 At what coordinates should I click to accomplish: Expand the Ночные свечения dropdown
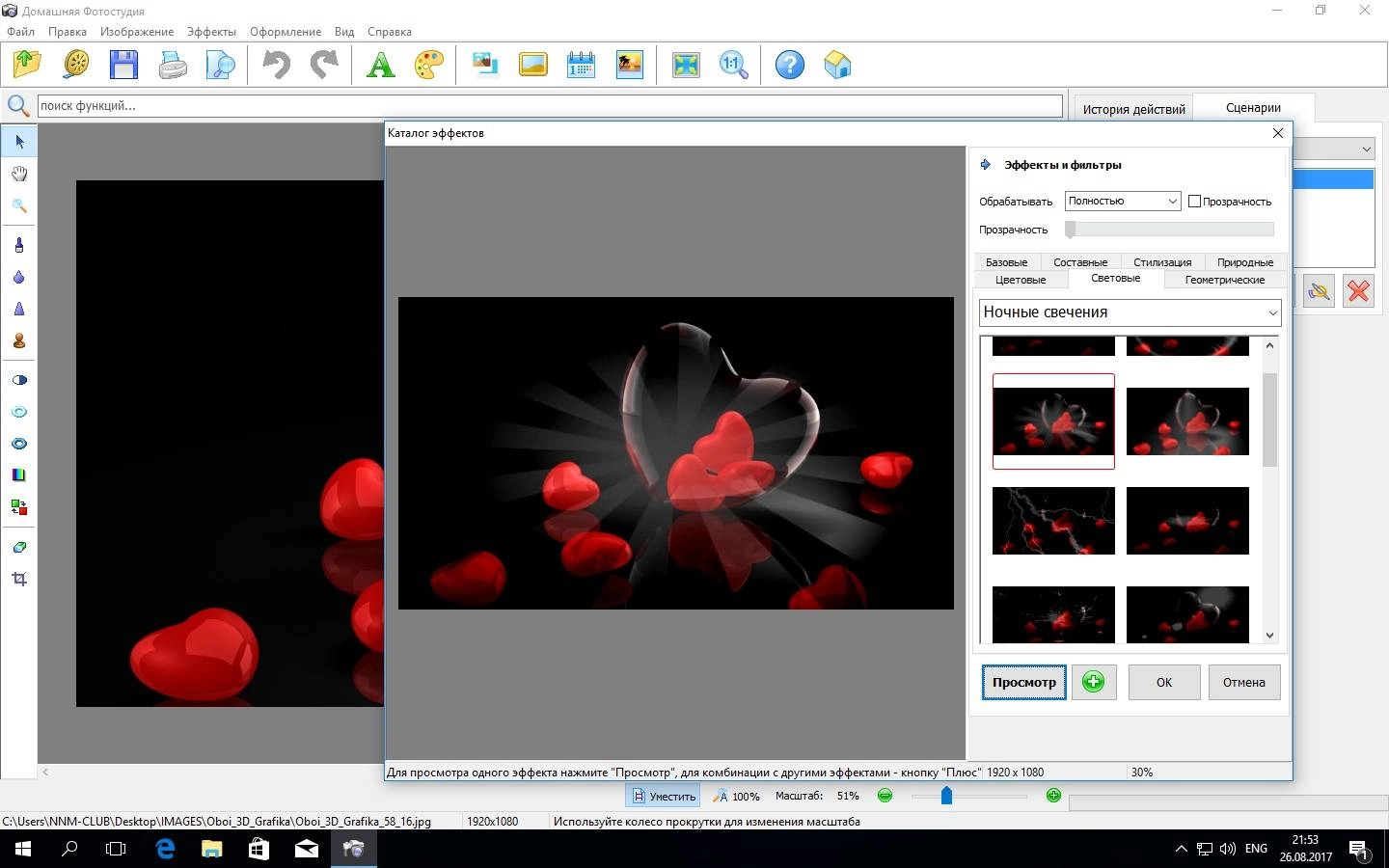pyautogui.click(x=1130, y=312)
